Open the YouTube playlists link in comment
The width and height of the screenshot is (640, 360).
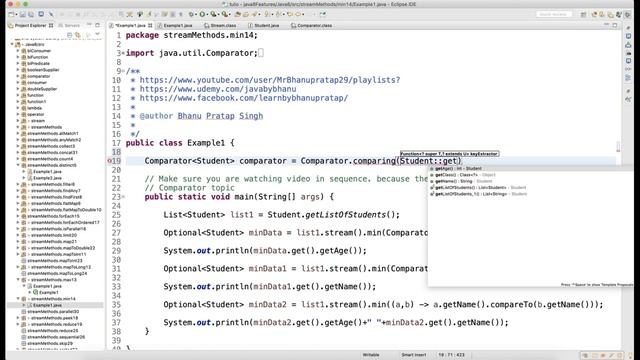pos(270,80)
